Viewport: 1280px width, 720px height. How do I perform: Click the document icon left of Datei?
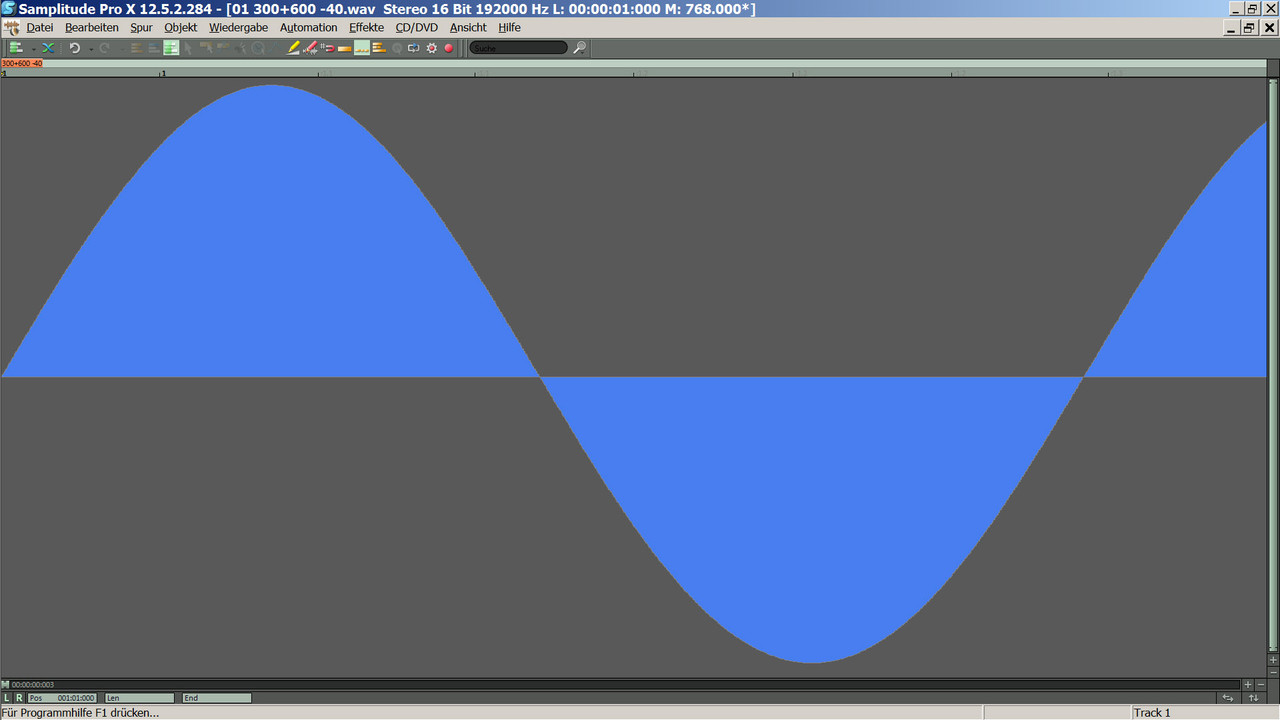pyautogui.click(x=12, y=28)
